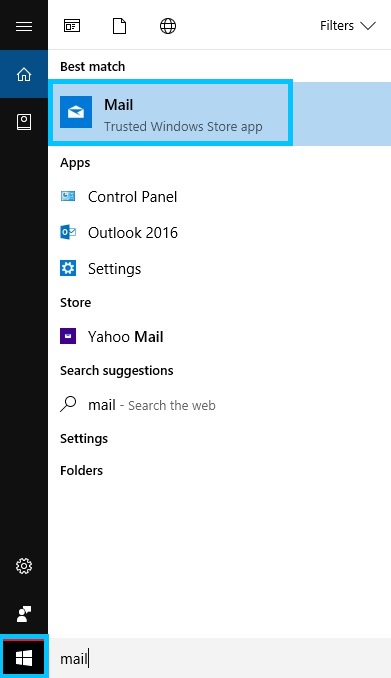Expand the Settings results category
This screenshot has width=391, height=678.
pos(84,438)
